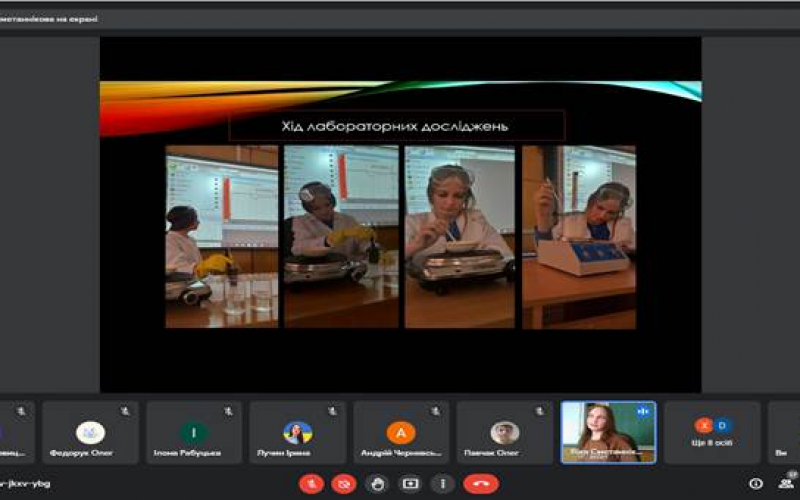Turn on the camera in call controls

click(x=344, y=483)
